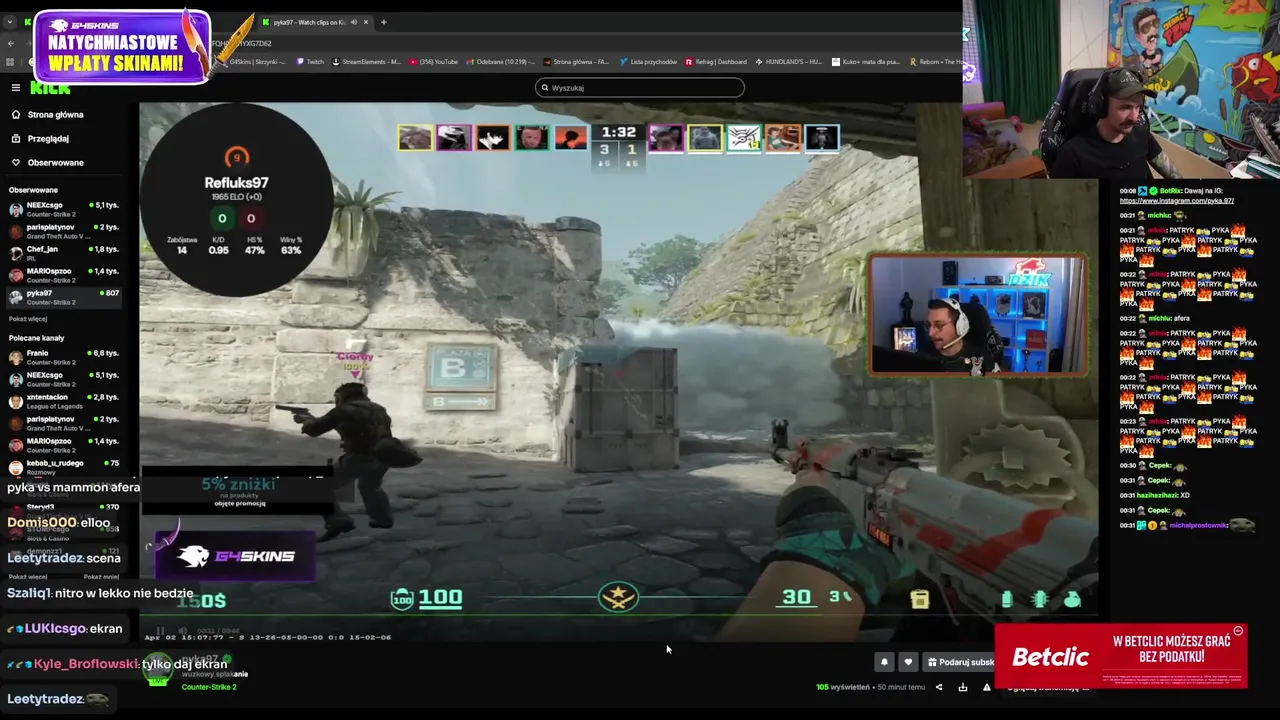Click the download clip icon

coord(962,687)
